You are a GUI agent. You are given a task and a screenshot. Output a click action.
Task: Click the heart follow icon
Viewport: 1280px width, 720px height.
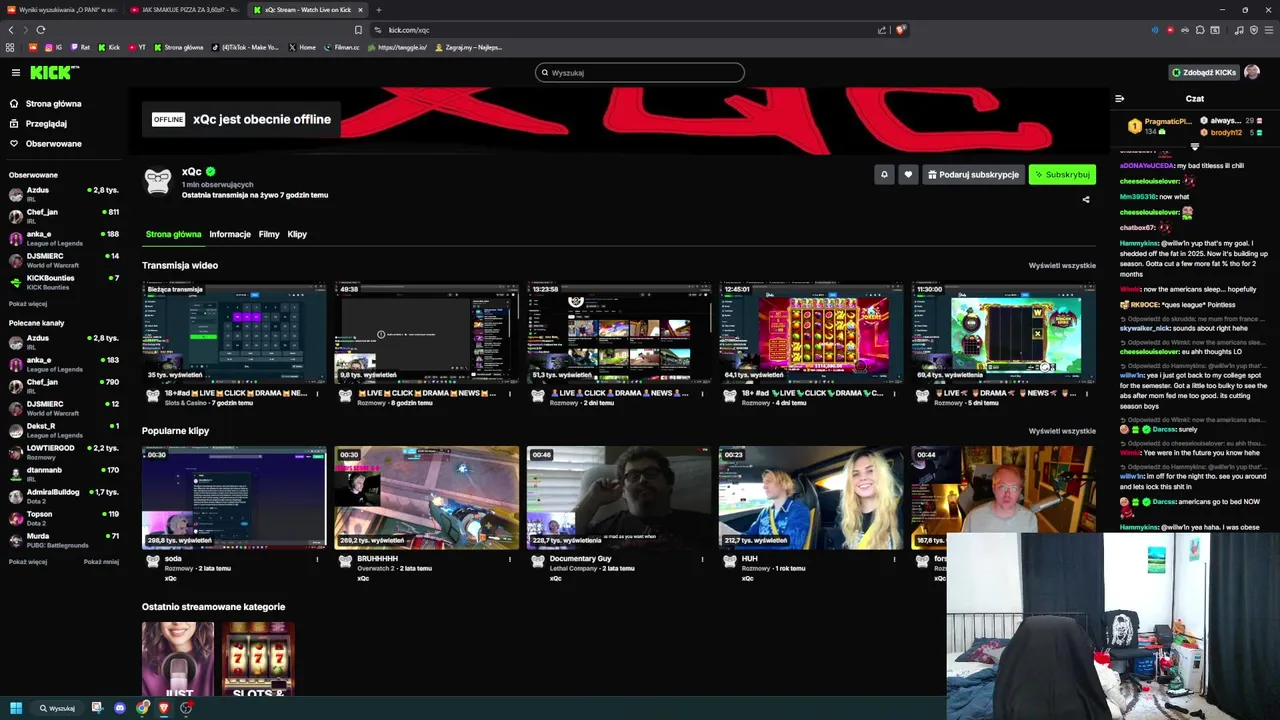point(908,174)
